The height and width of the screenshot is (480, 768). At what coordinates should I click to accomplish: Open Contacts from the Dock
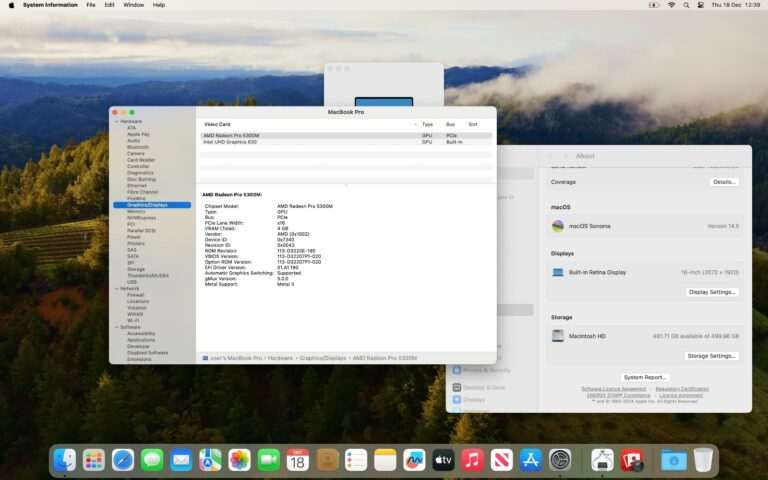327,460
